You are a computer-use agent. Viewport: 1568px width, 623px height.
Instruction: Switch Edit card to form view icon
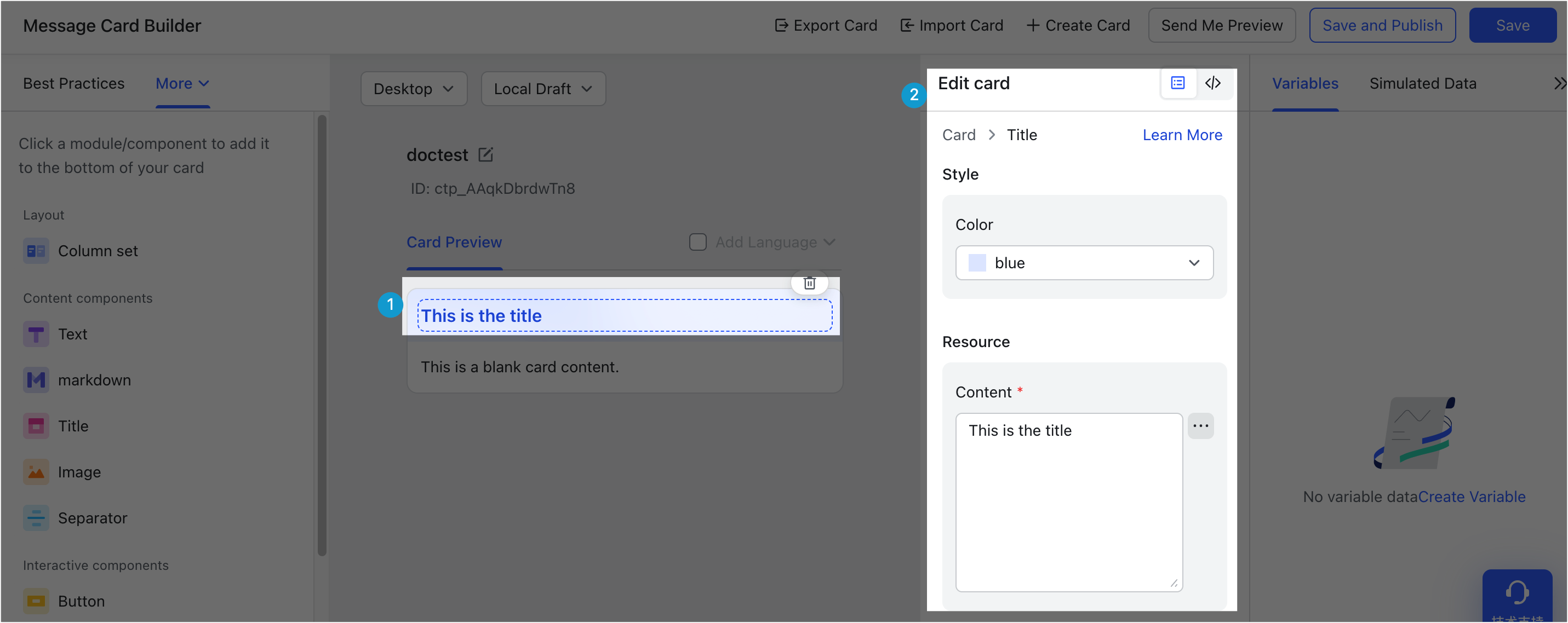pos(1178,83)
